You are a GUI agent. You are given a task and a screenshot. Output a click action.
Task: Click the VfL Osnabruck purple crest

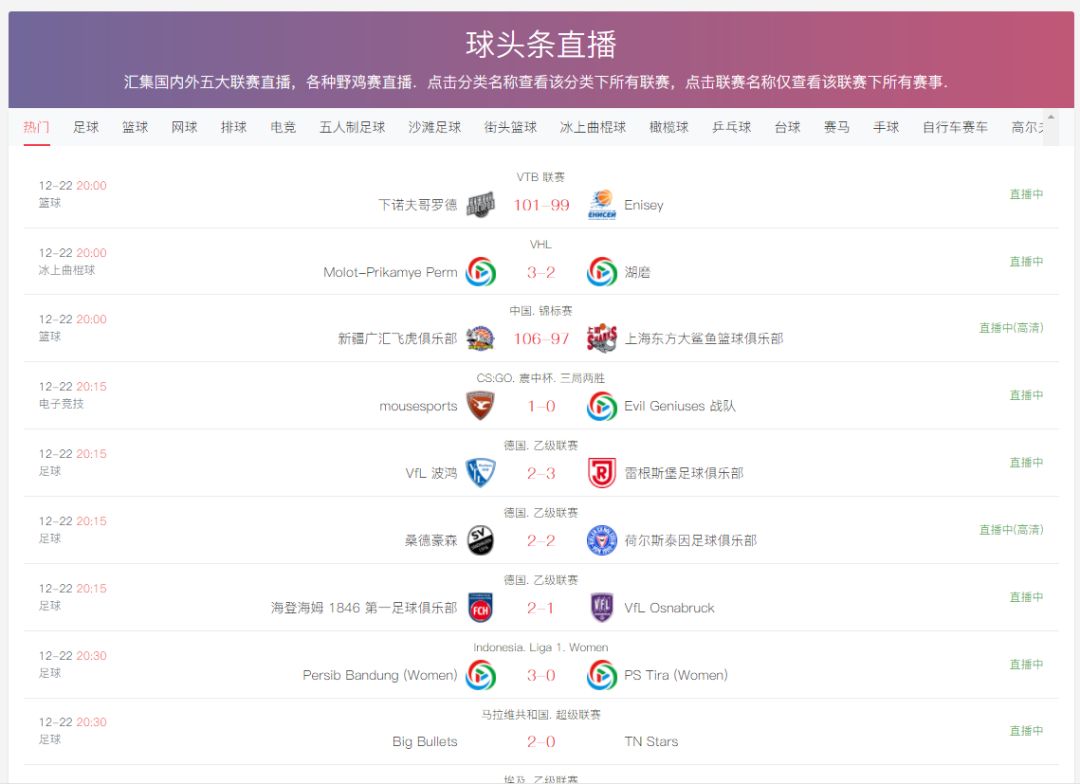tap(601, 607)
